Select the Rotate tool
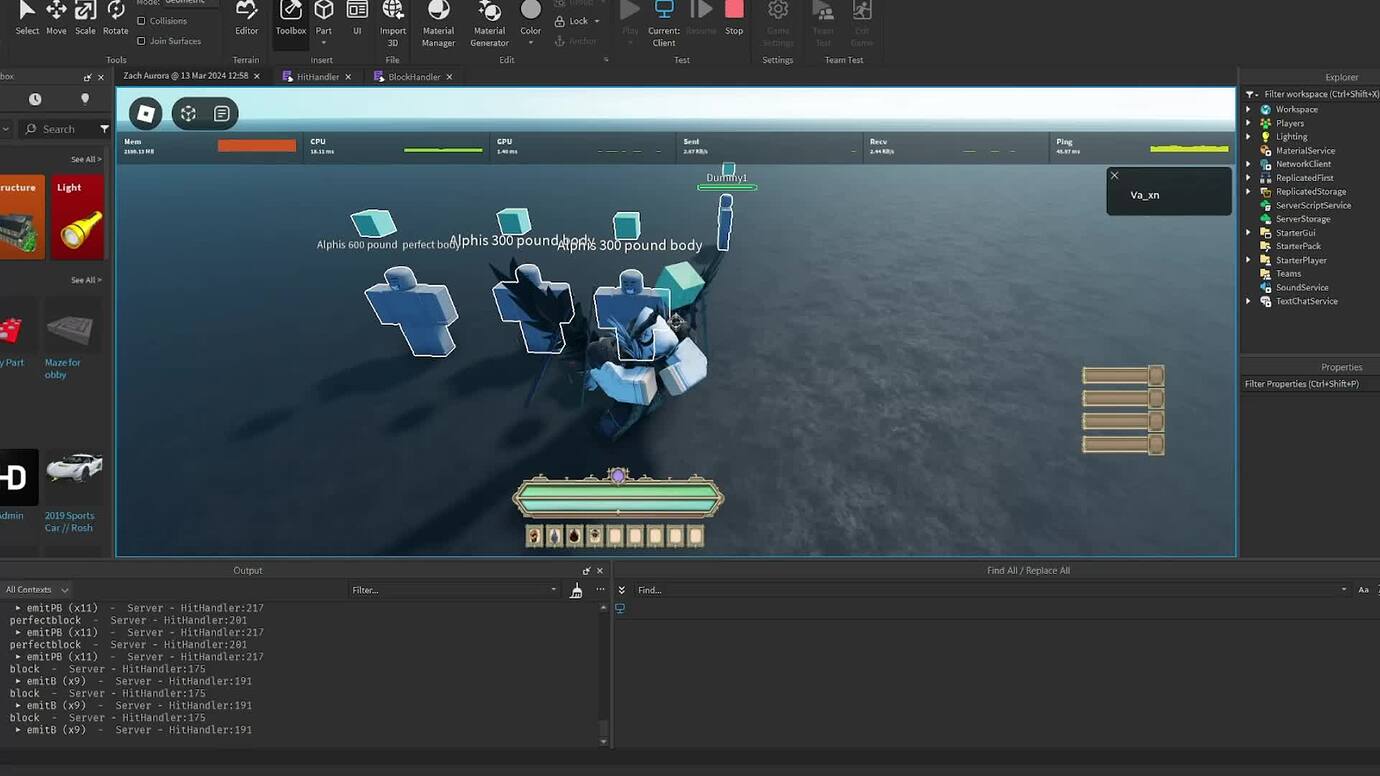Viewport: 1380px width, 776px height. point(115,20)
